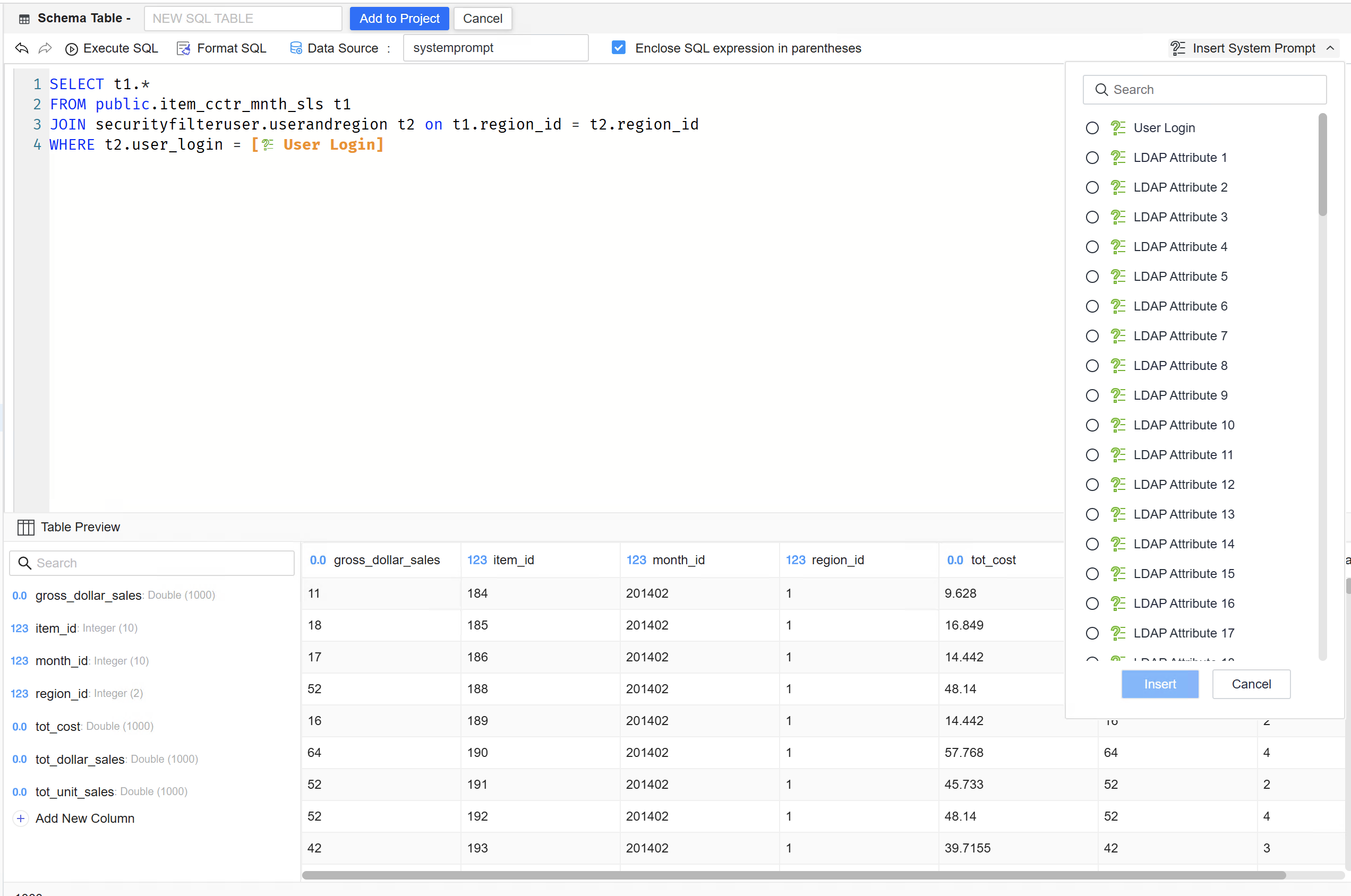Image resolution: width=1351 pixels, height=896 pixels.
Task: Click the plus icon for Add New Column
Action: [21, 819]
